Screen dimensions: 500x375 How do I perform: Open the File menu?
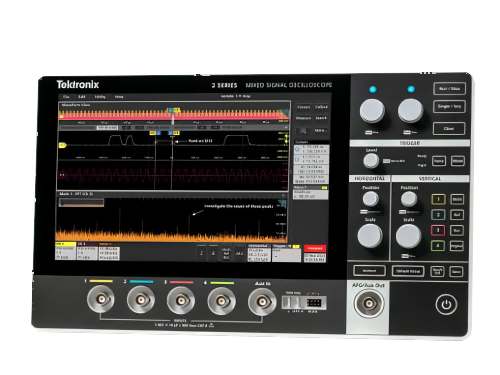[x=66, y=97]
